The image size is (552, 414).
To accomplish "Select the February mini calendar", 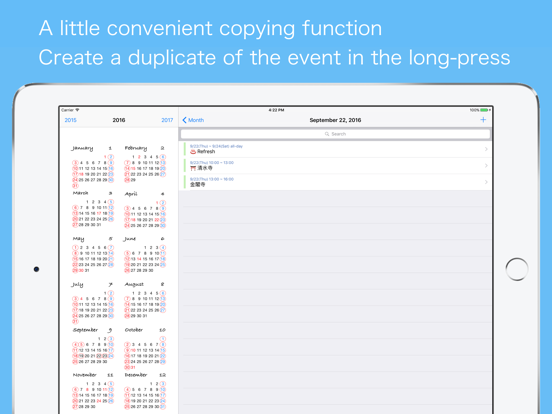I will (145, 164).
